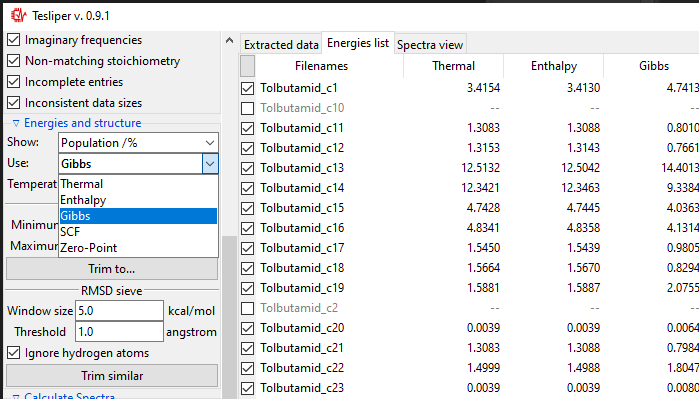Choose Thermal from the dropdown list
This screenshot has height=399, width=699.
pyautogui.click(x=138, y=184)
